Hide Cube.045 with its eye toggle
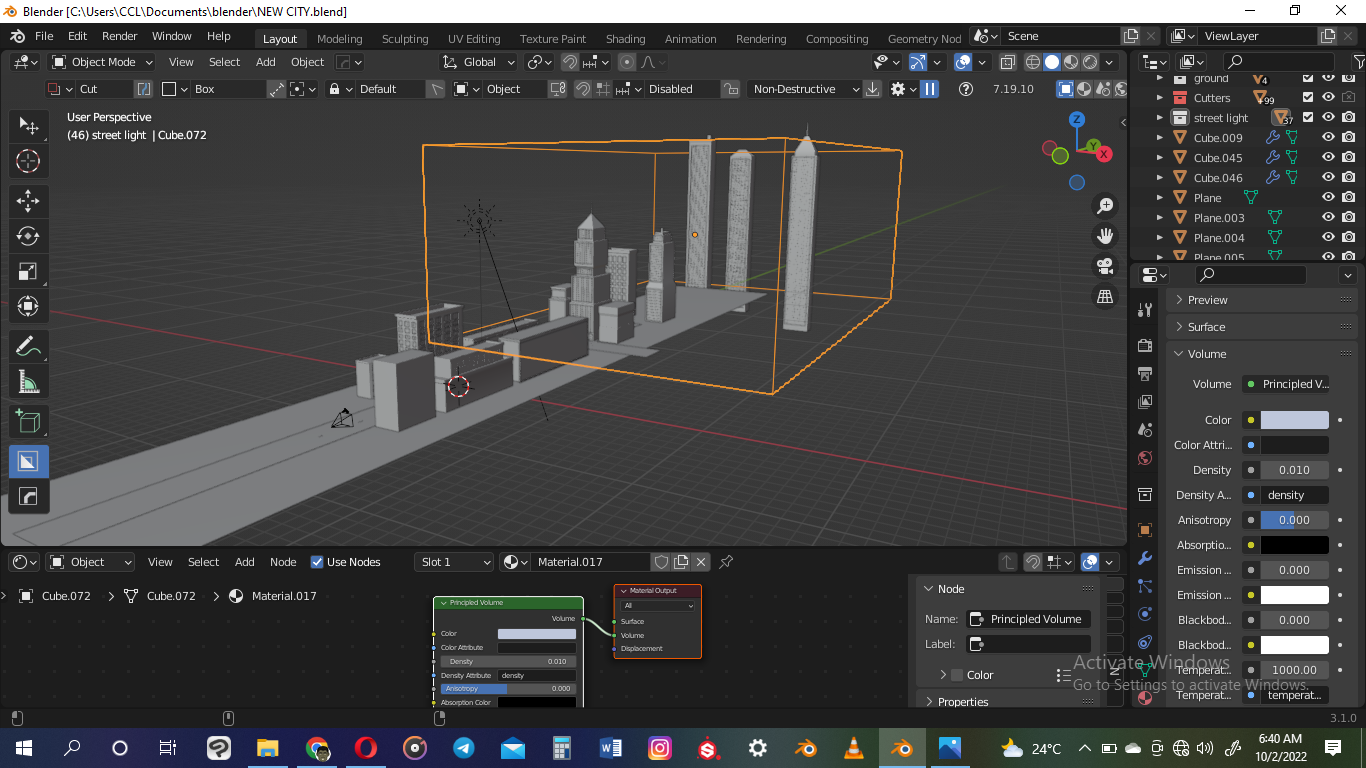The width and height of the screenshot is (1366, 768). click(1328, 157)
